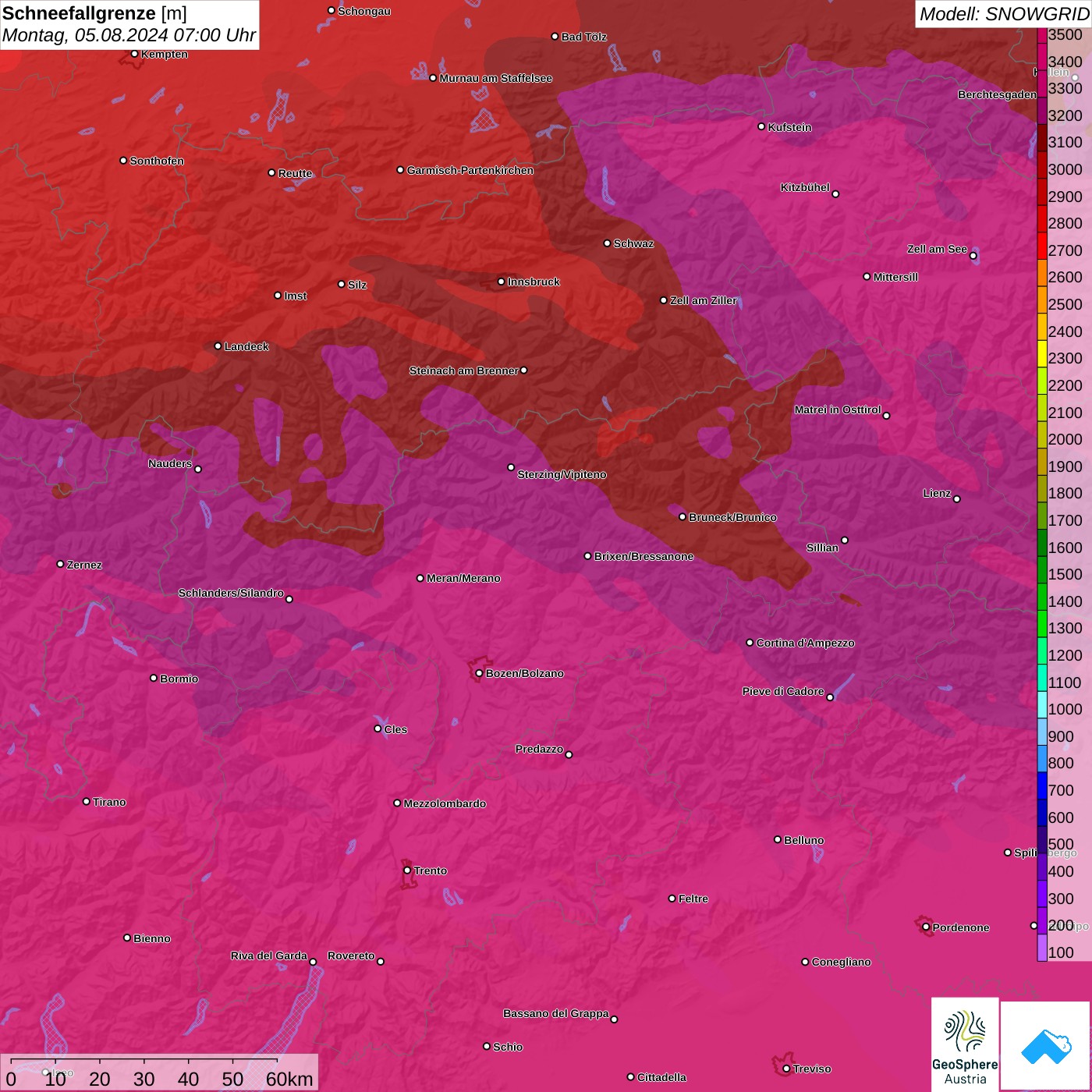Viewport: 1092px width, 1092px height.
Task: Click the Bad Tölz label
Action: click(x=584, y=37)
